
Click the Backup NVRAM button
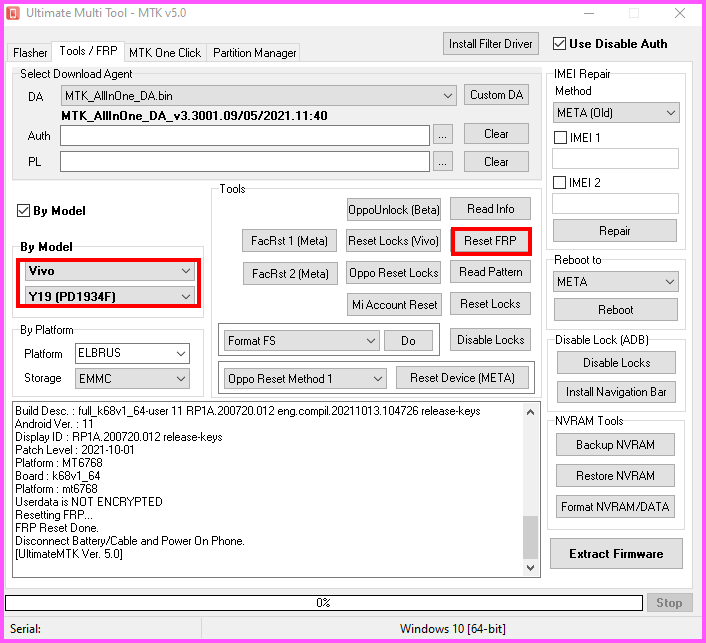pyautogui.click(x=615, y=444)
